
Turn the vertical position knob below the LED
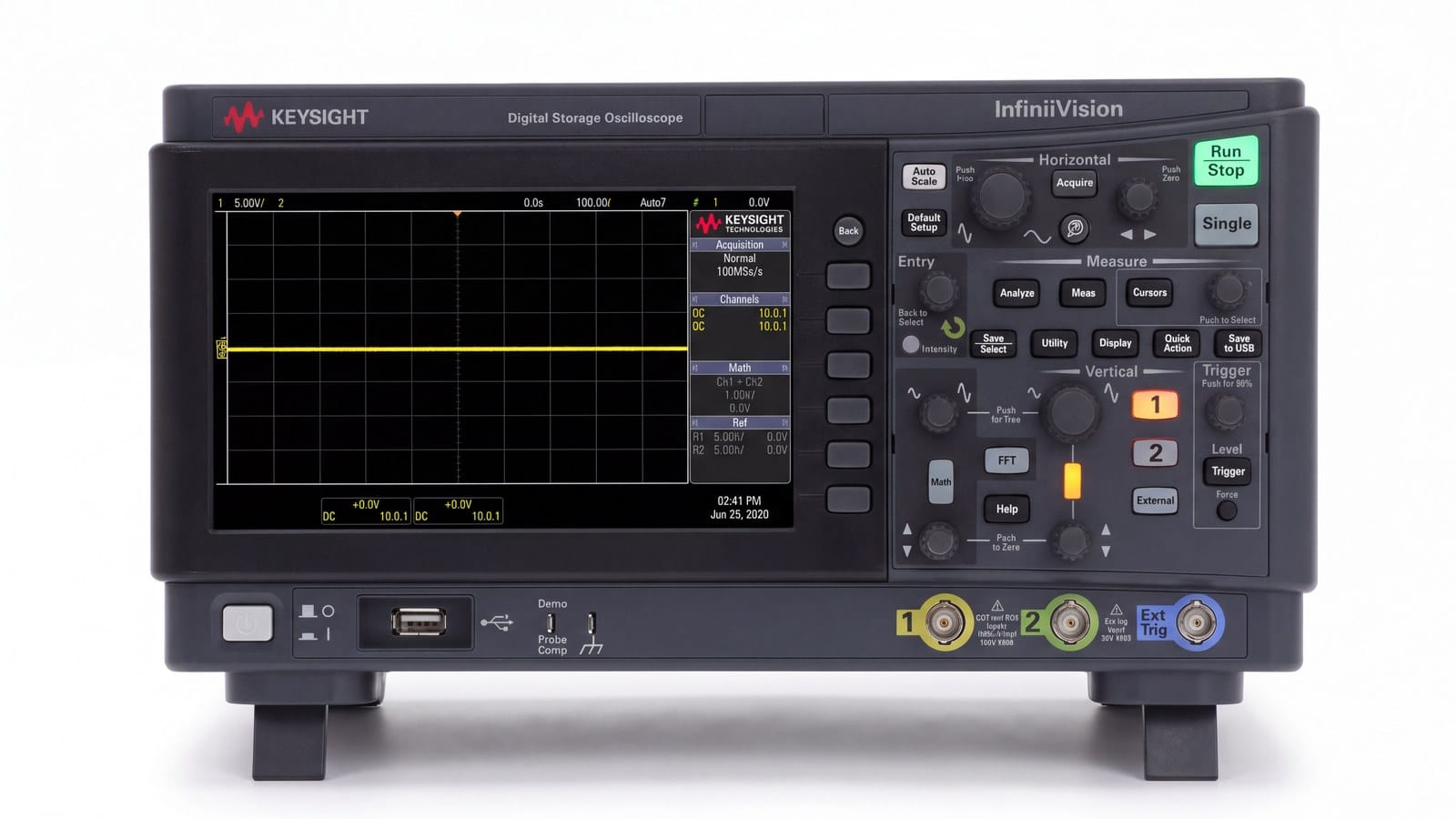tap(1072, 541)
